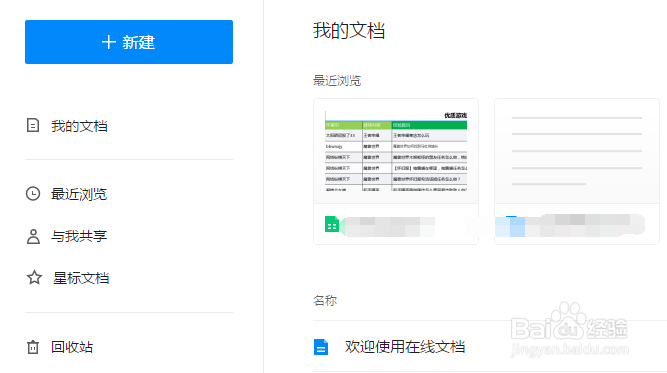The height and width of the screenshot is (373, 667).
Task: Click the star icon for 星标文档
Action: click(x=34, y=278)
